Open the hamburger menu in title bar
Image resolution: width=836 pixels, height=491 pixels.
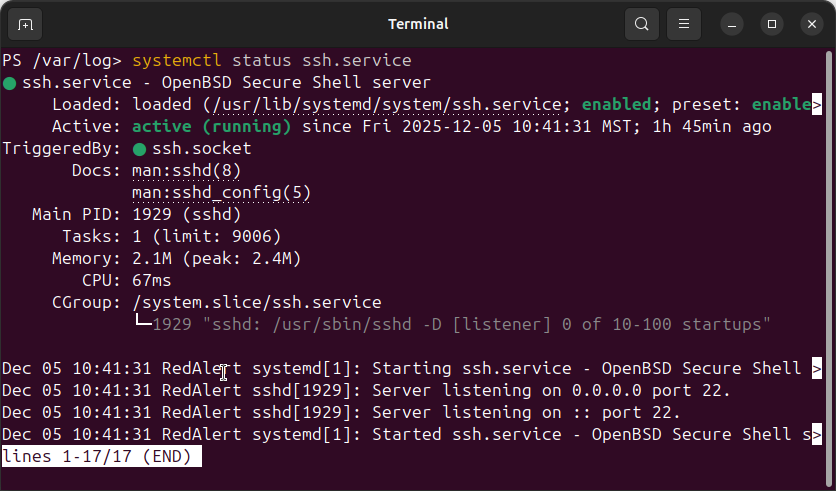684,23
